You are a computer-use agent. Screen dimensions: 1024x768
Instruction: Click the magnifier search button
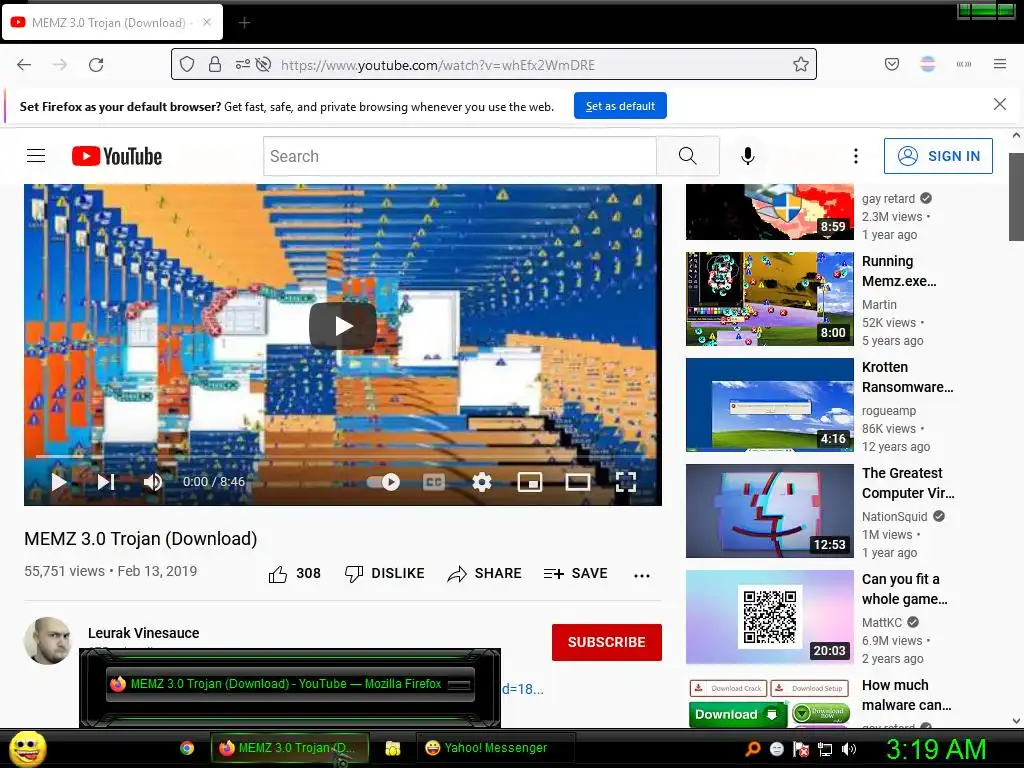(x=688, y=156)
